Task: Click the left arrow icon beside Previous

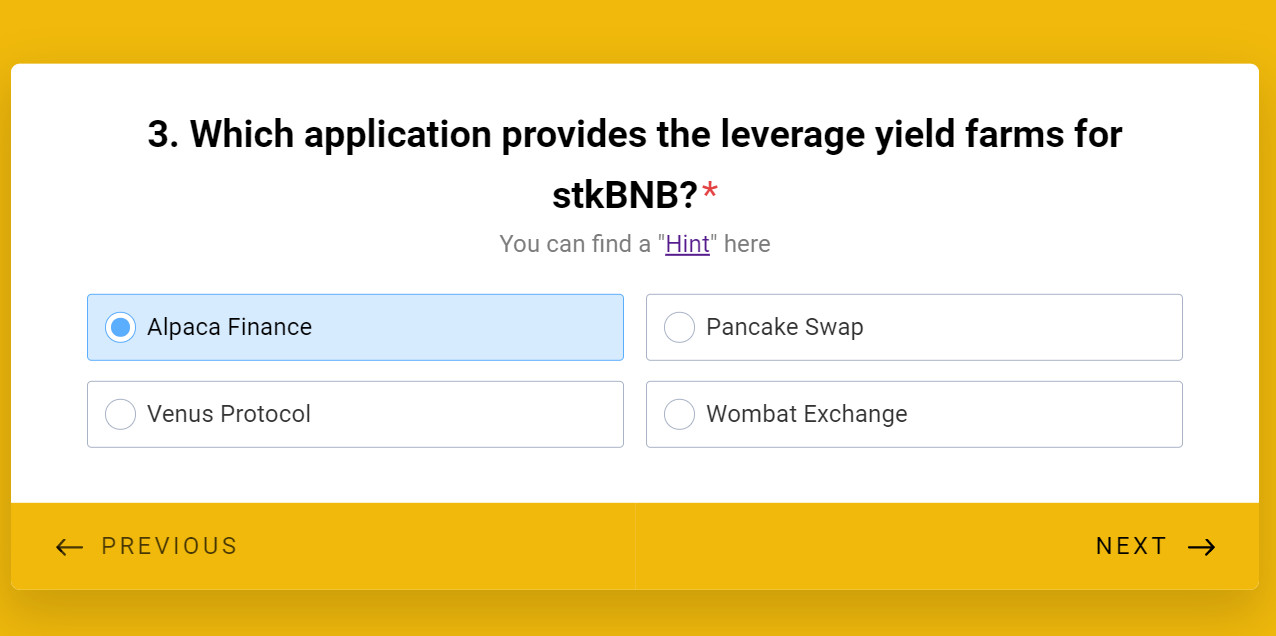Action: click(x=69, y=546)
